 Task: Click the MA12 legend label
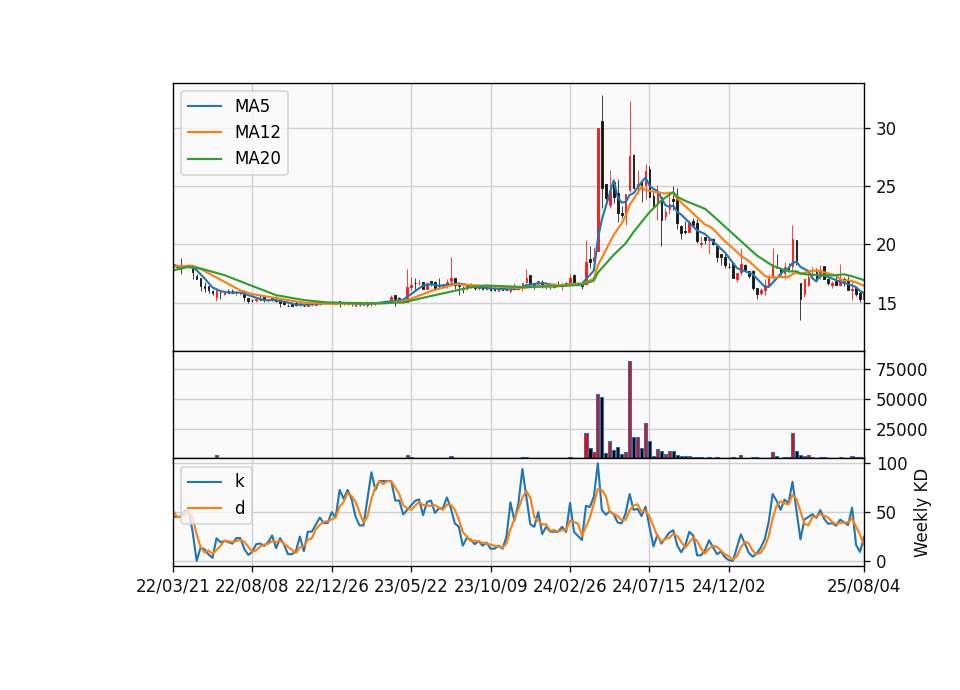257,132
